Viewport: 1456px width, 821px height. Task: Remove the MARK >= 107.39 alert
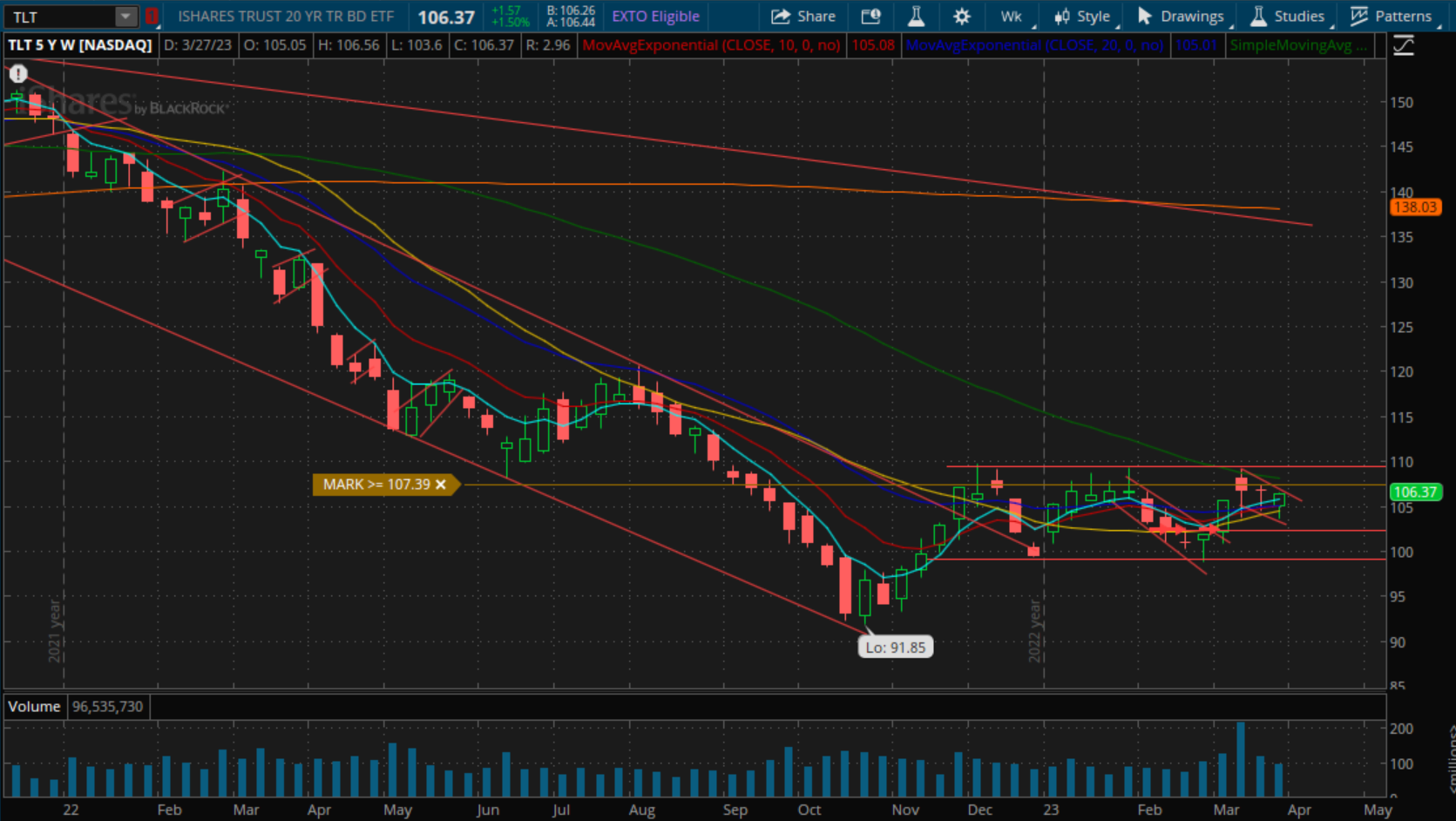[441, 485]
